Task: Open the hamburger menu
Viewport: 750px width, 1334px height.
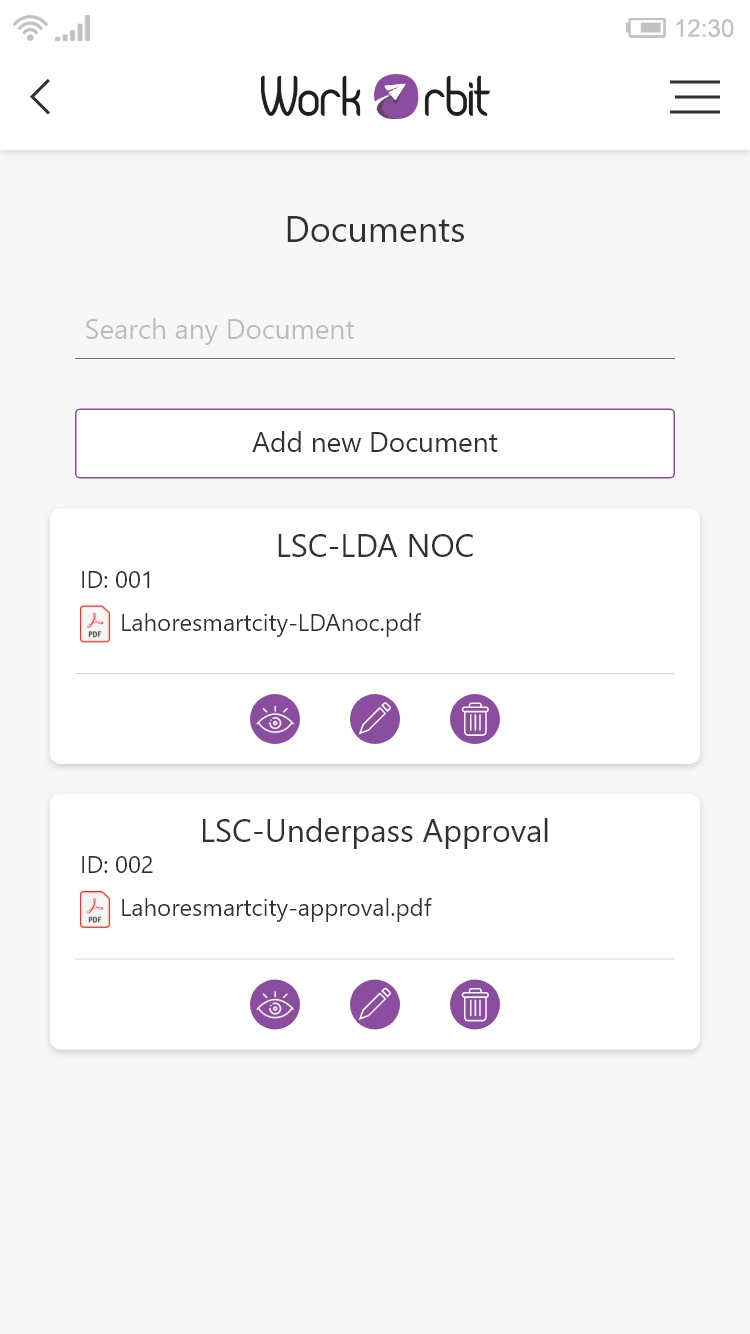Action: [x=695, y=97]
